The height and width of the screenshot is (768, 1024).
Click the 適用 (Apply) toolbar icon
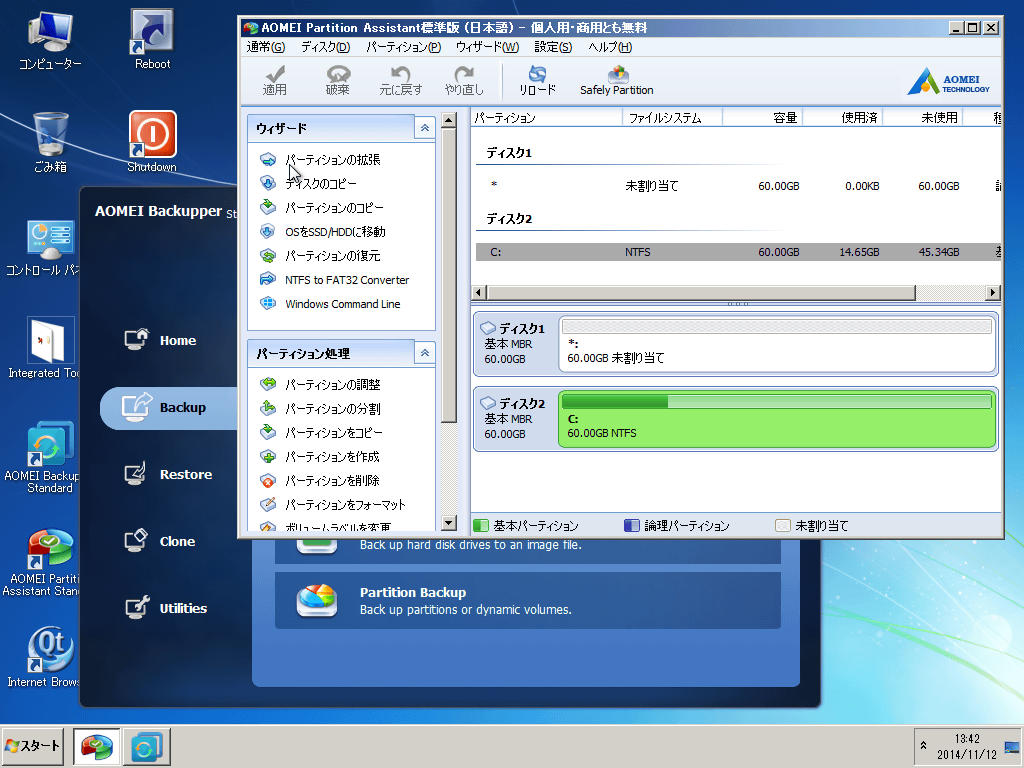click(x=275, y=80)
